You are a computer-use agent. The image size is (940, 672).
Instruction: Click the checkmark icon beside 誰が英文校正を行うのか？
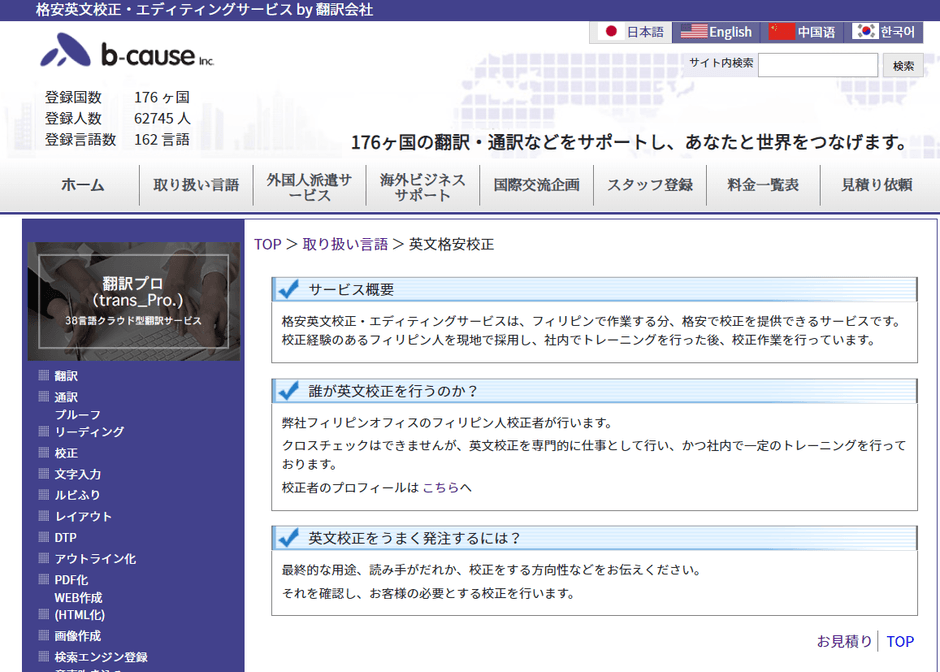point(288,390)
